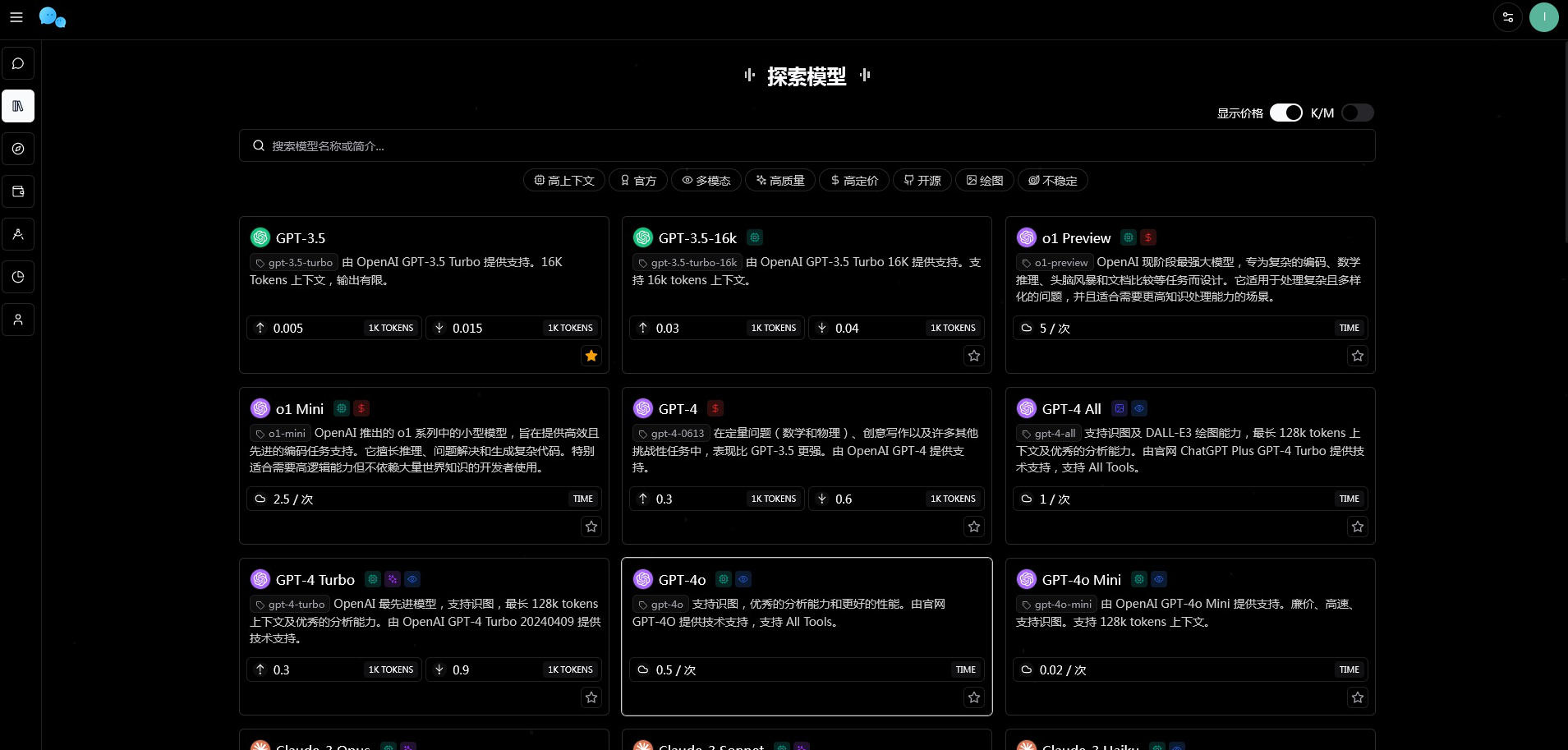Open the hamburger menu at top left
1568x750 pixels.
[16, 17]
